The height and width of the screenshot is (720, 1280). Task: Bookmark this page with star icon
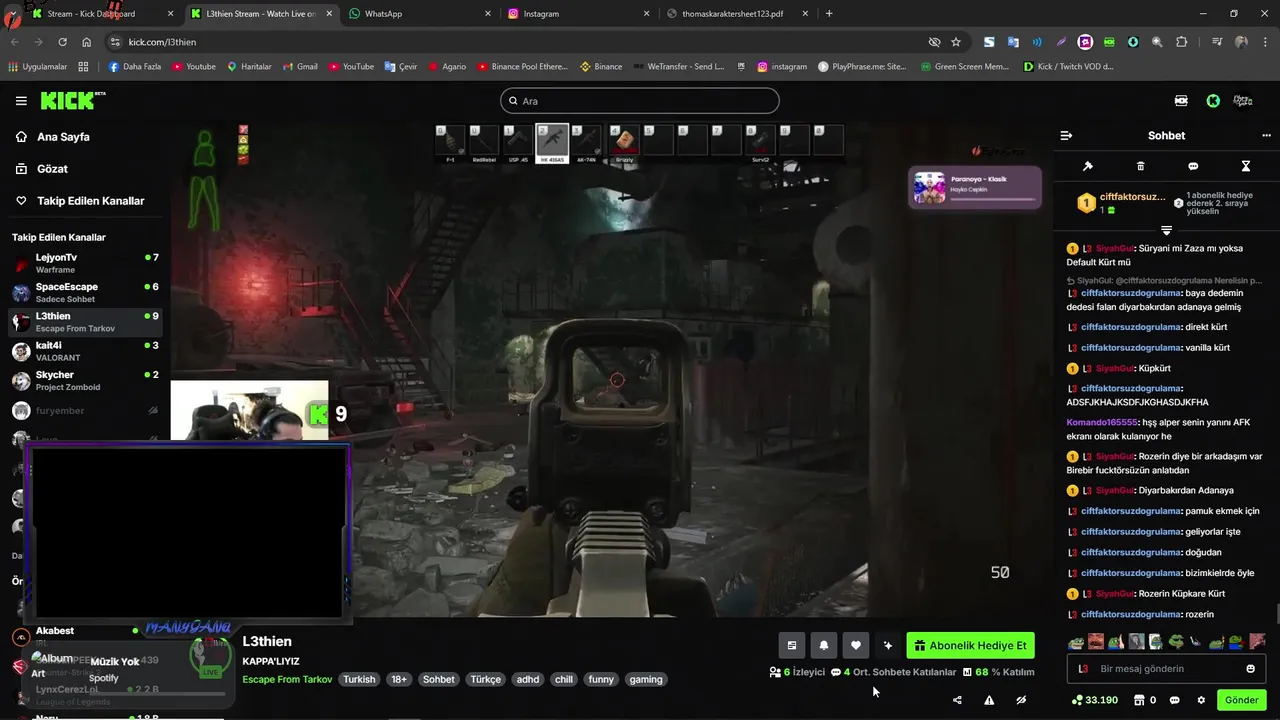[956, 42]
